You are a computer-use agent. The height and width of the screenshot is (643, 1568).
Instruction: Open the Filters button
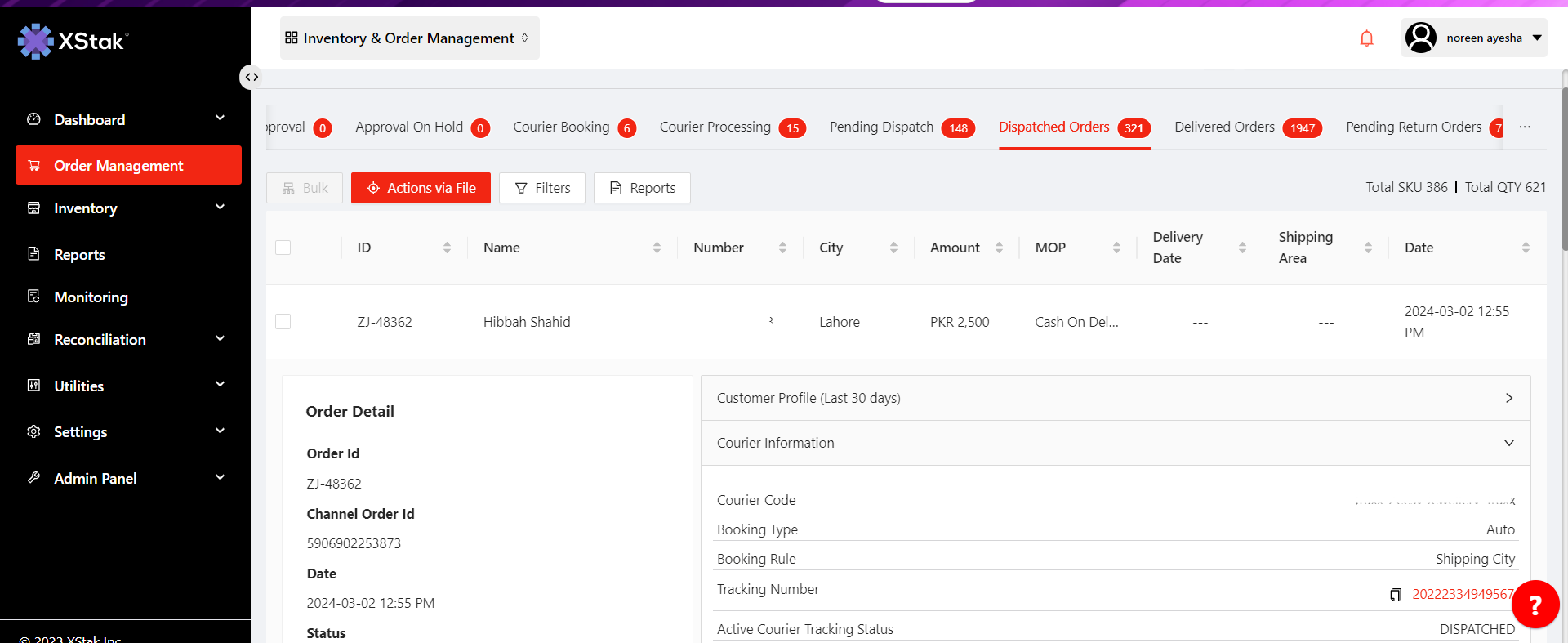click(542, 188)
